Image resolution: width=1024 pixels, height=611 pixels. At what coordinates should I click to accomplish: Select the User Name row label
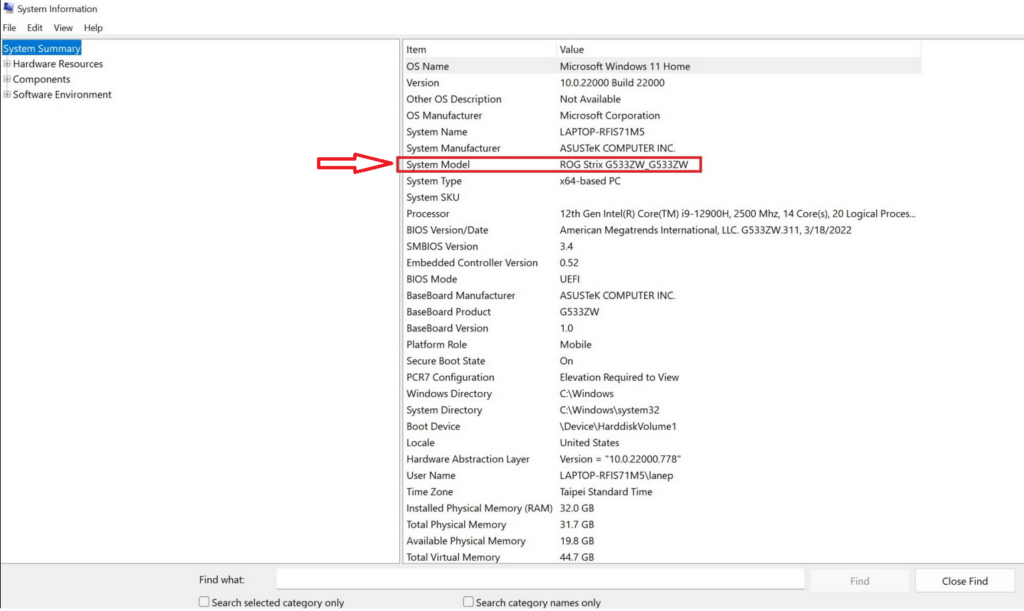[431, 475]
